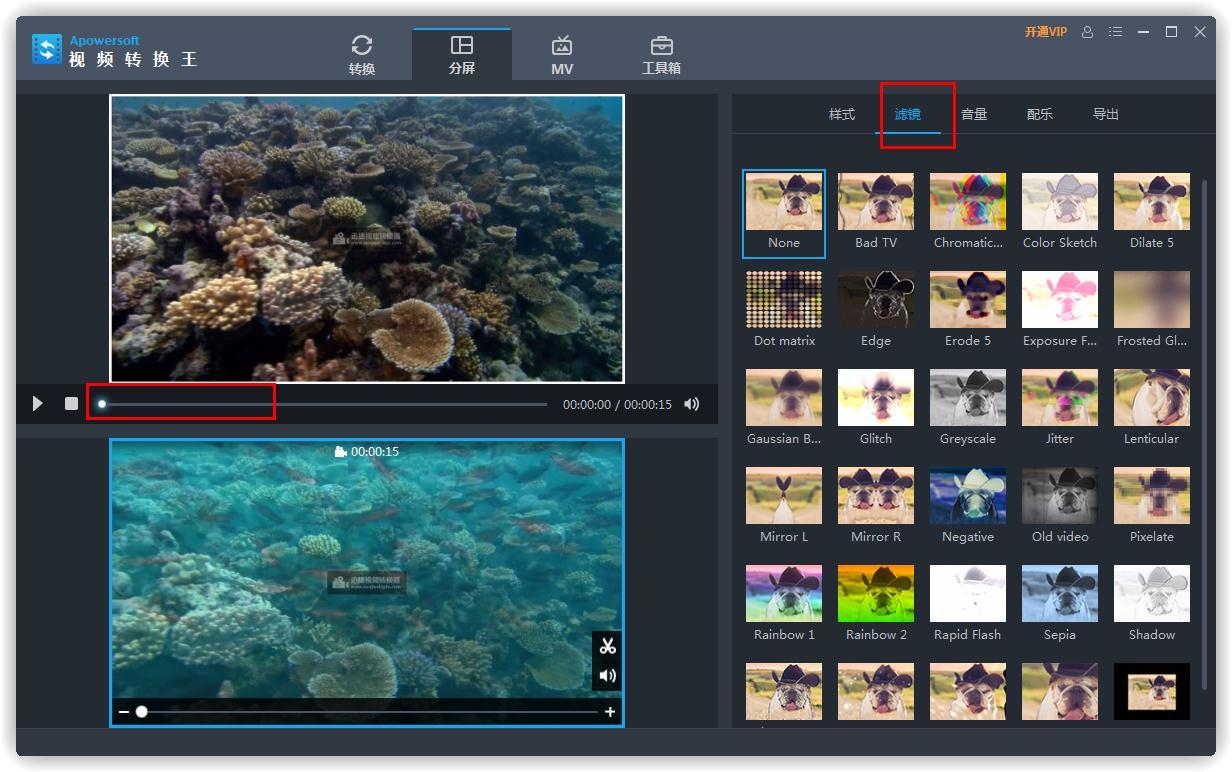Select the Old video filter

pos(1060,496)
